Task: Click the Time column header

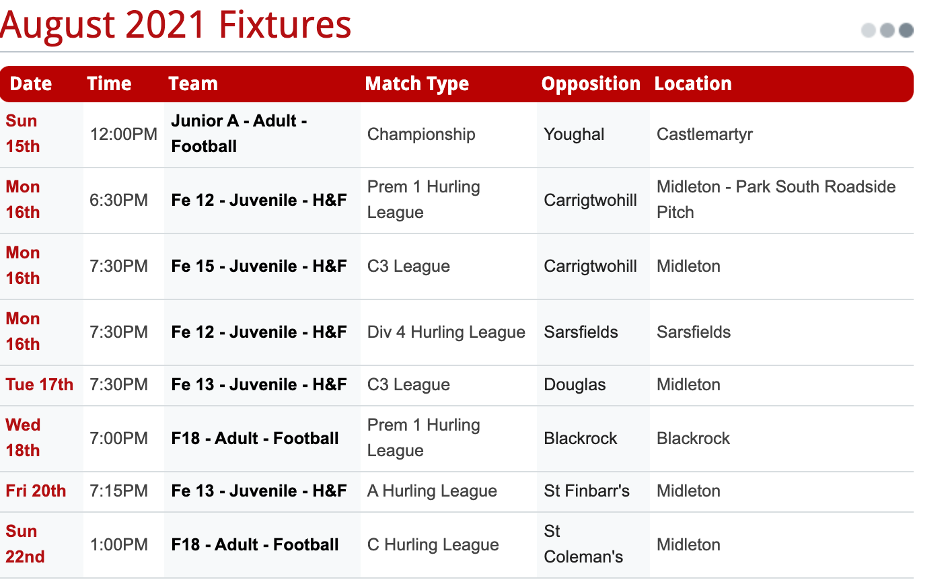Action: tap(109, 84)
